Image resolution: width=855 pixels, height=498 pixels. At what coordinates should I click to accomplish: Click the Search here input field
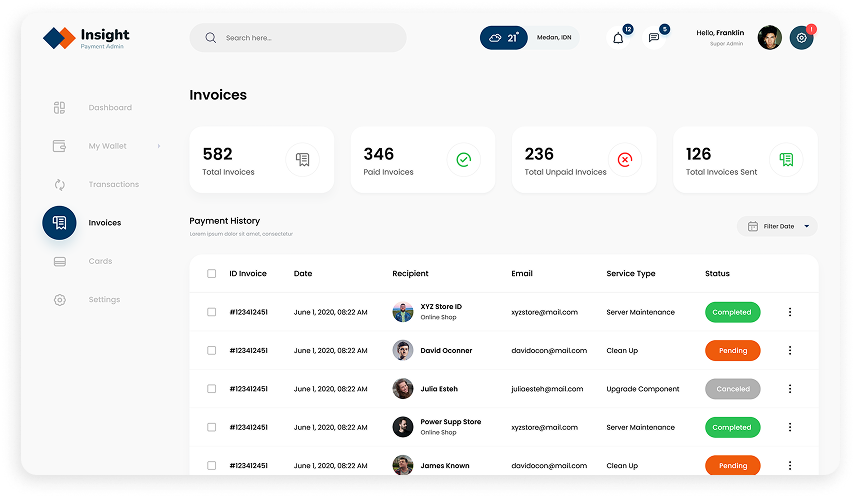(x=298, y=38)
